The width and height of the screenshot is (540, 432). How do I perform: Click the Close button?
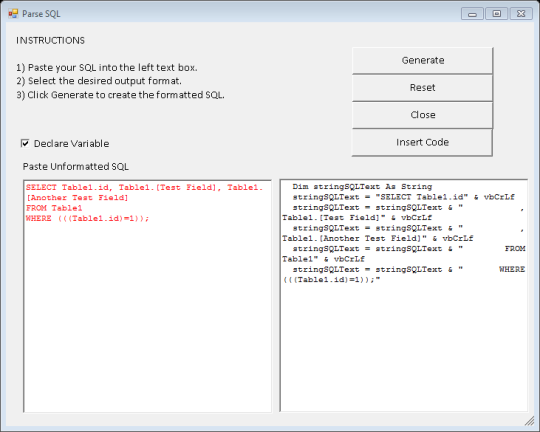coord(422,115)
